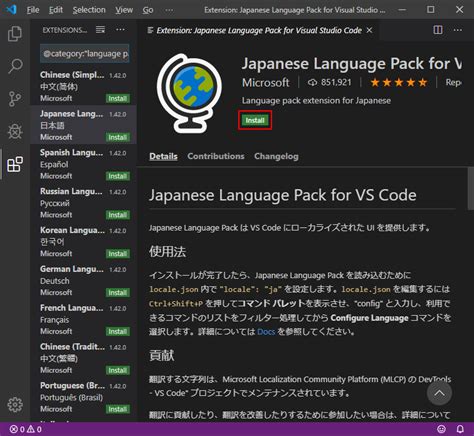Viewport: 474px width, 436px height.
Task: Select Portuguese (Brazil) list item title
Action: 72,386
